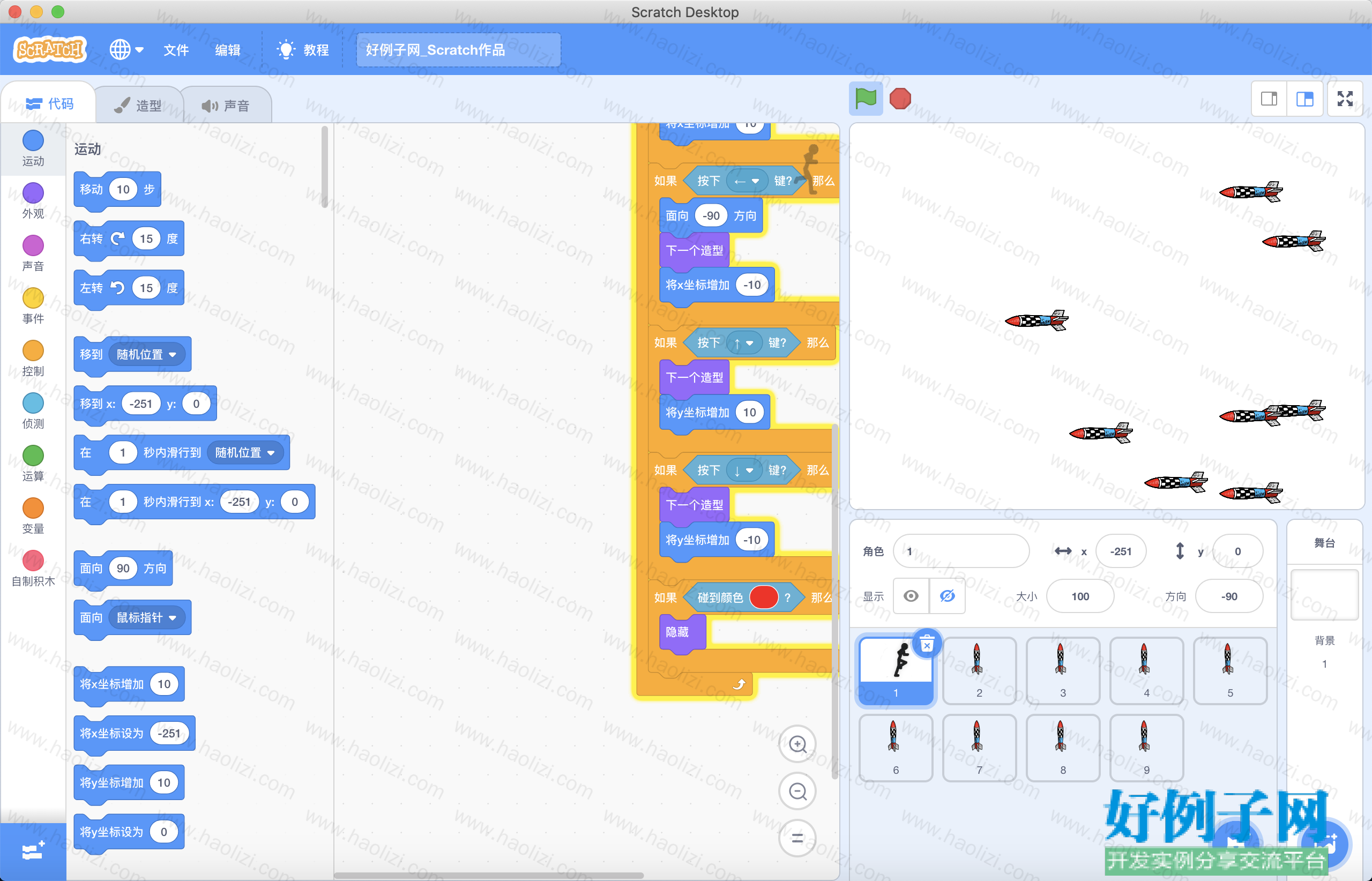Enter full screen stage mode

tap(1345, 99)
